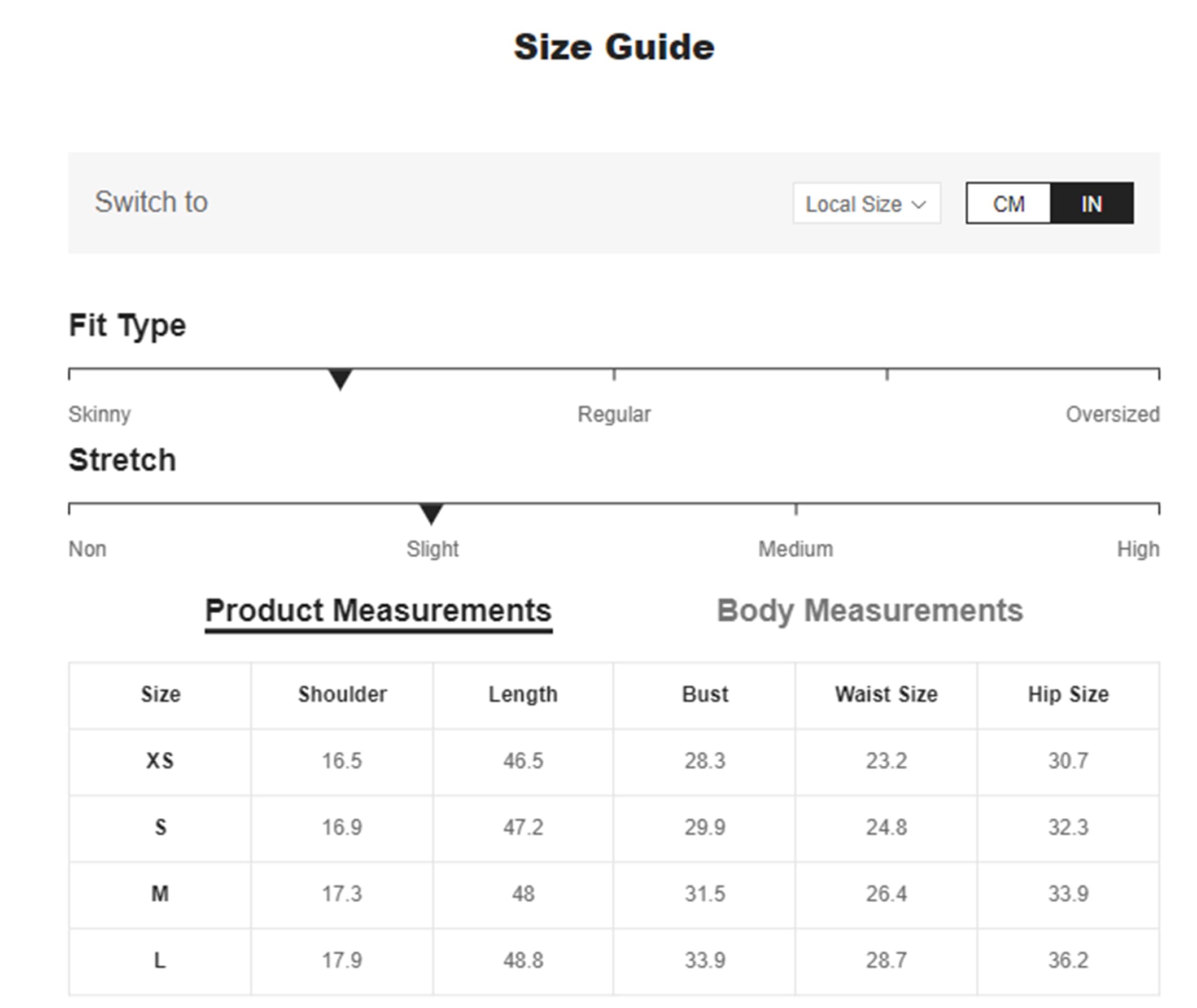Click the Shoulder column header
Screen dimensions: 1197x1008
342,694
